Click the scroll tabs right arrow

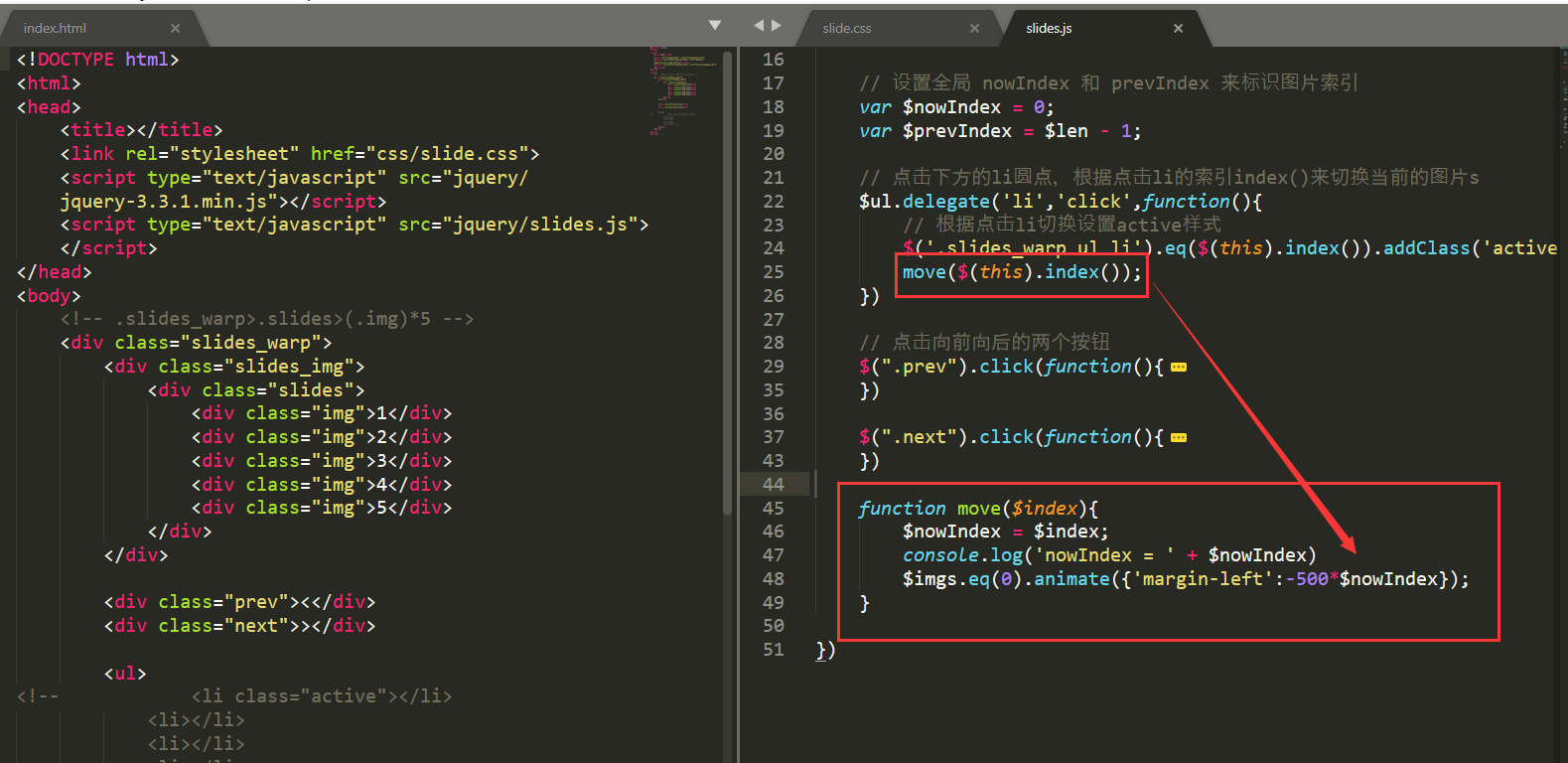click(x=777, y=26)
